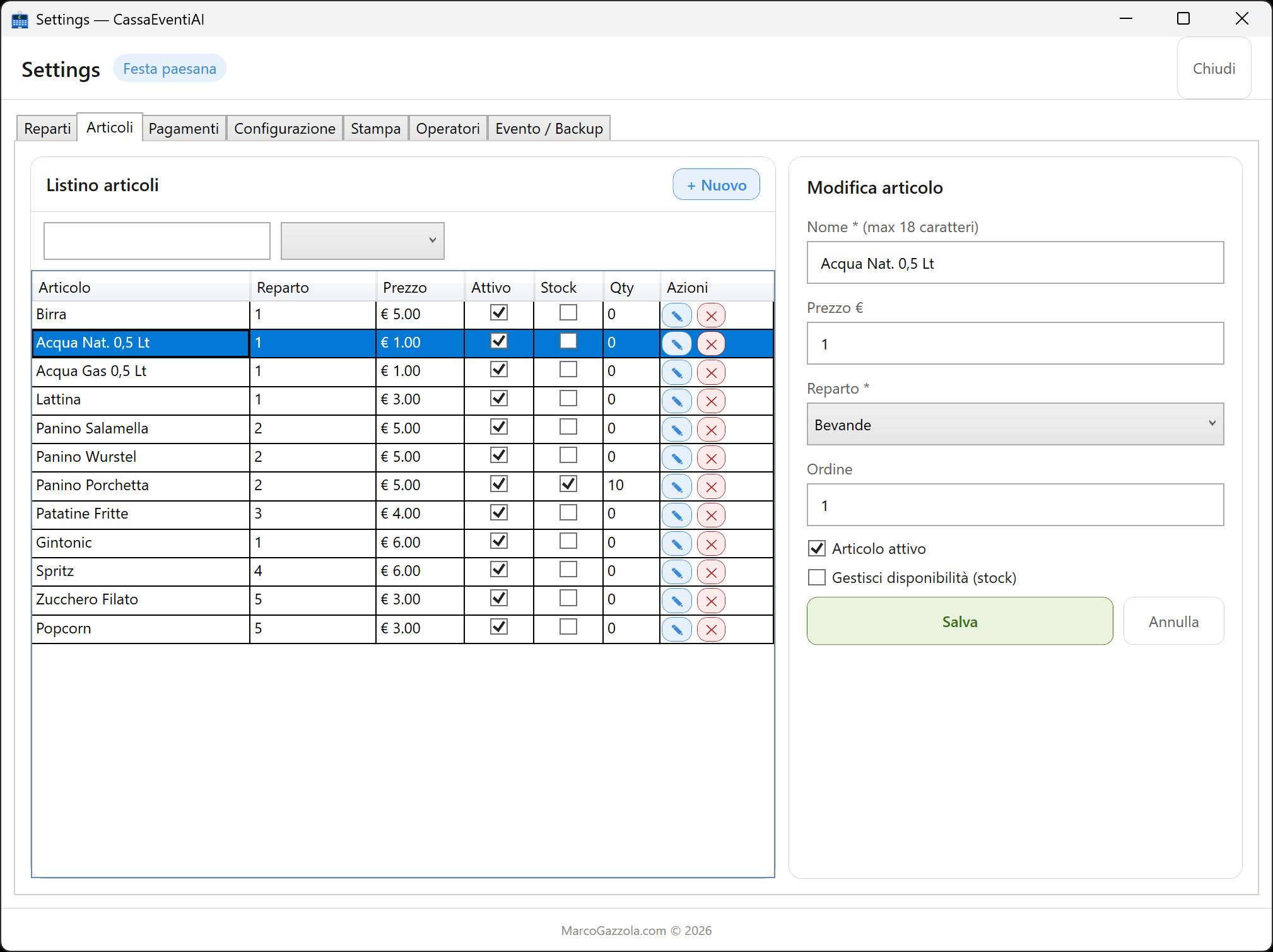
Task: Open the Stampa tab
Action: tap(375, 129)
